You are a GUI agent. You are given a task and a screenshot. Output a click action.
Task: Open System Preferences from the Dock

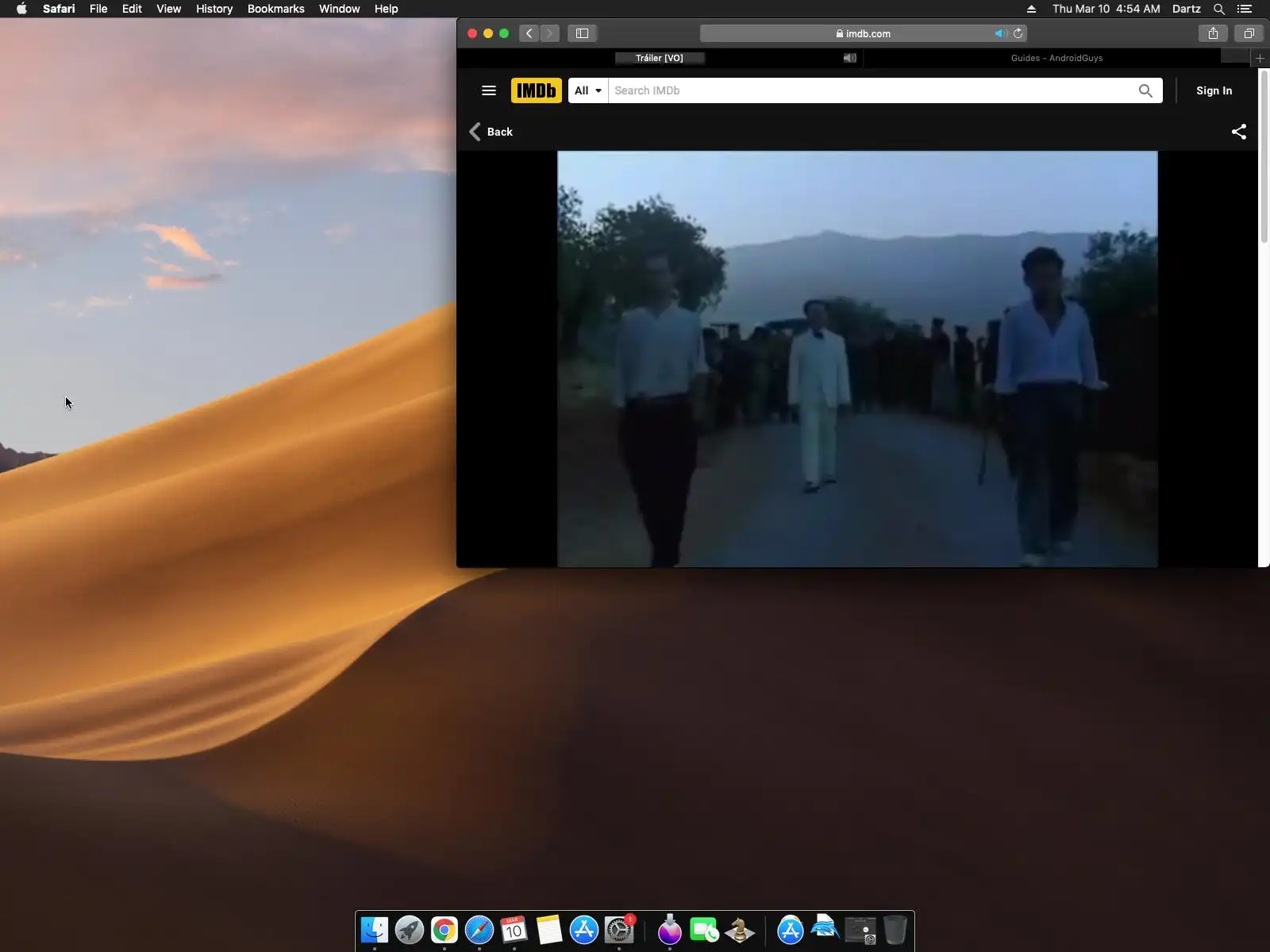[619, 930]
